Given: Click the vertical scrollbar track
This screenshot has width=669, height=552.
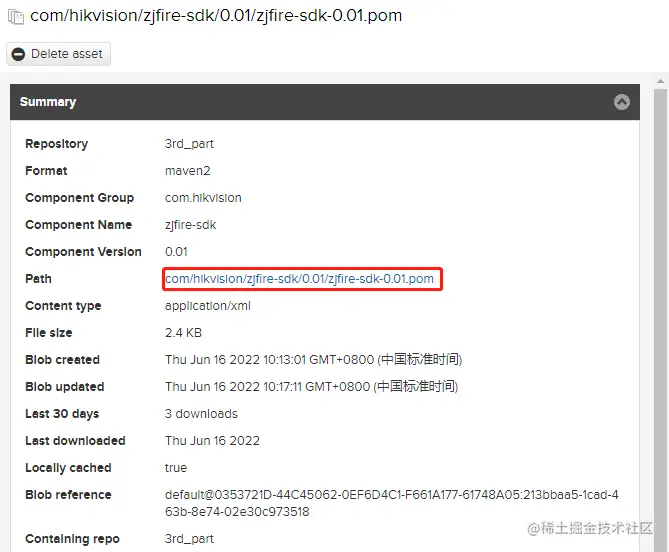Looking at the screenshot, I should tap(660, 320).
